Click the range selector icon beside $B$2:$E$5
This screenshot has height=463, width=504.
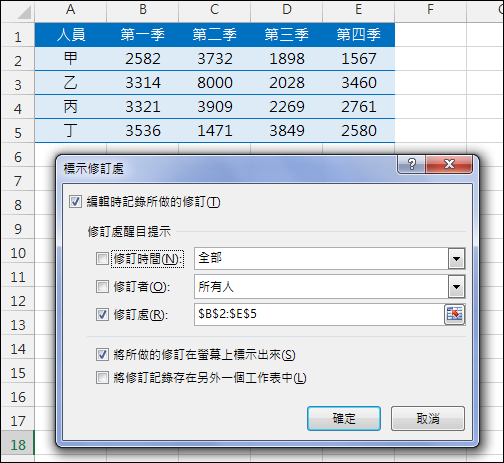point(455,314)
